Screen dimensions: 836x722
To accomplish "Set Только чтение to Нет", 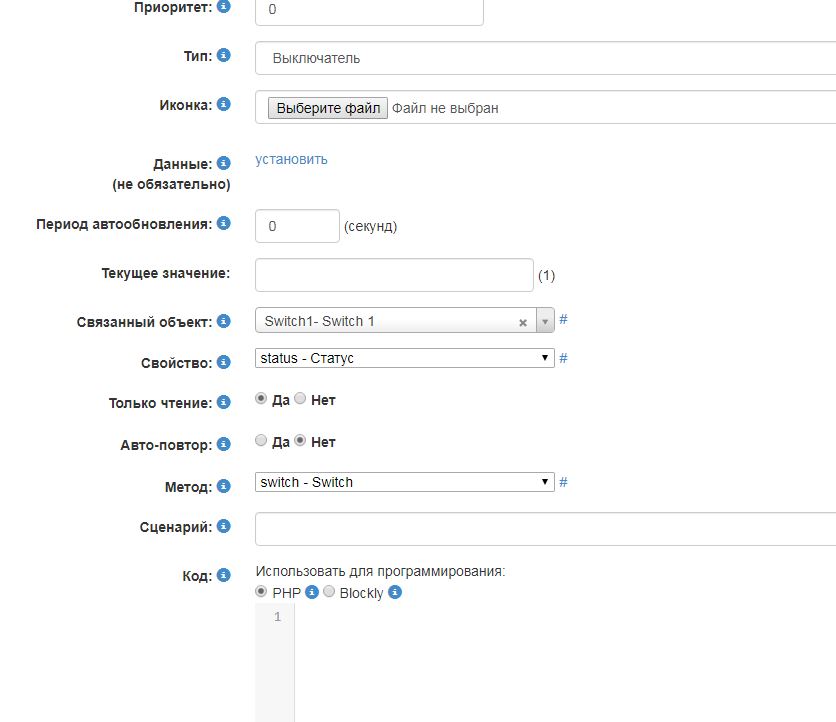I will 300,399.
